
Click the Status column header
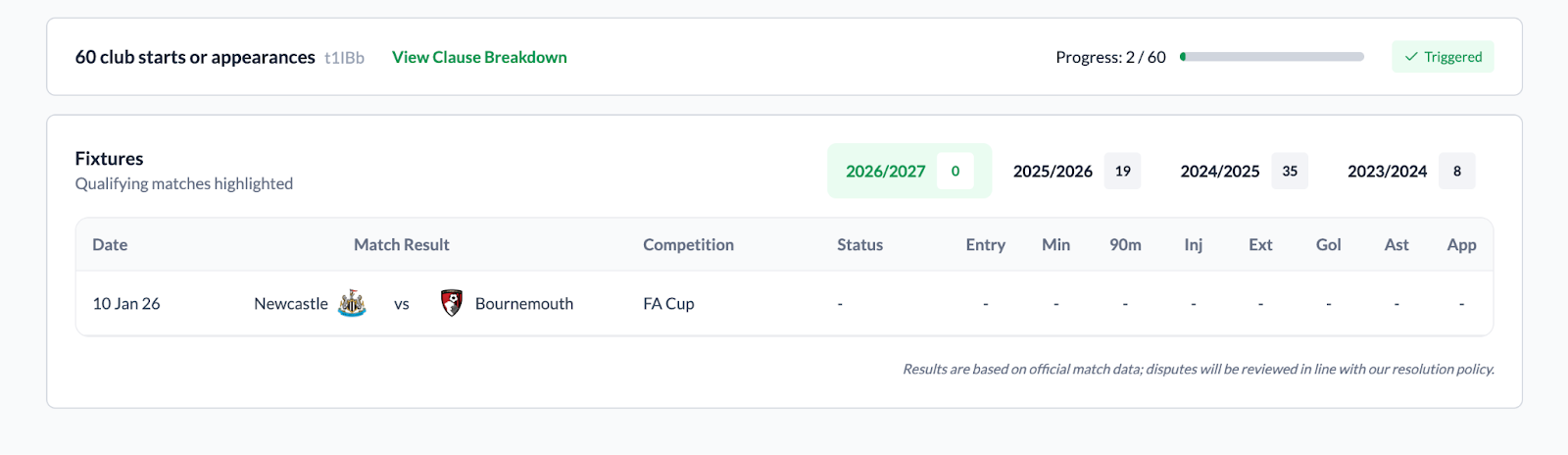(x=859, y=245)
